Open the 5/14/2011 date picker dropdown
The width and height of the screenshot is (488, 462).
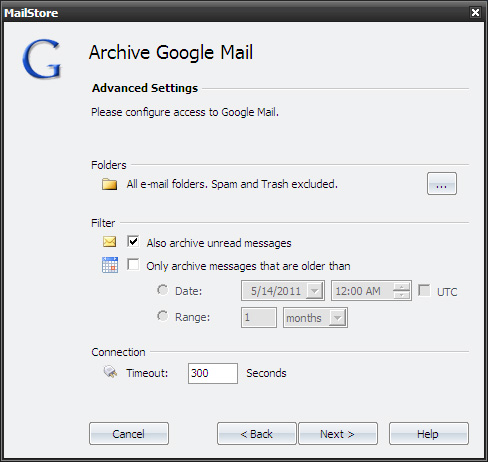point(314,291)
